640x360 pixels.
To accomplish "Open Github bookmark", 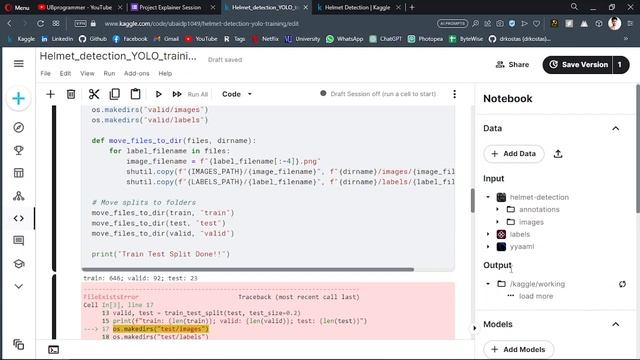I will [93, 39].
